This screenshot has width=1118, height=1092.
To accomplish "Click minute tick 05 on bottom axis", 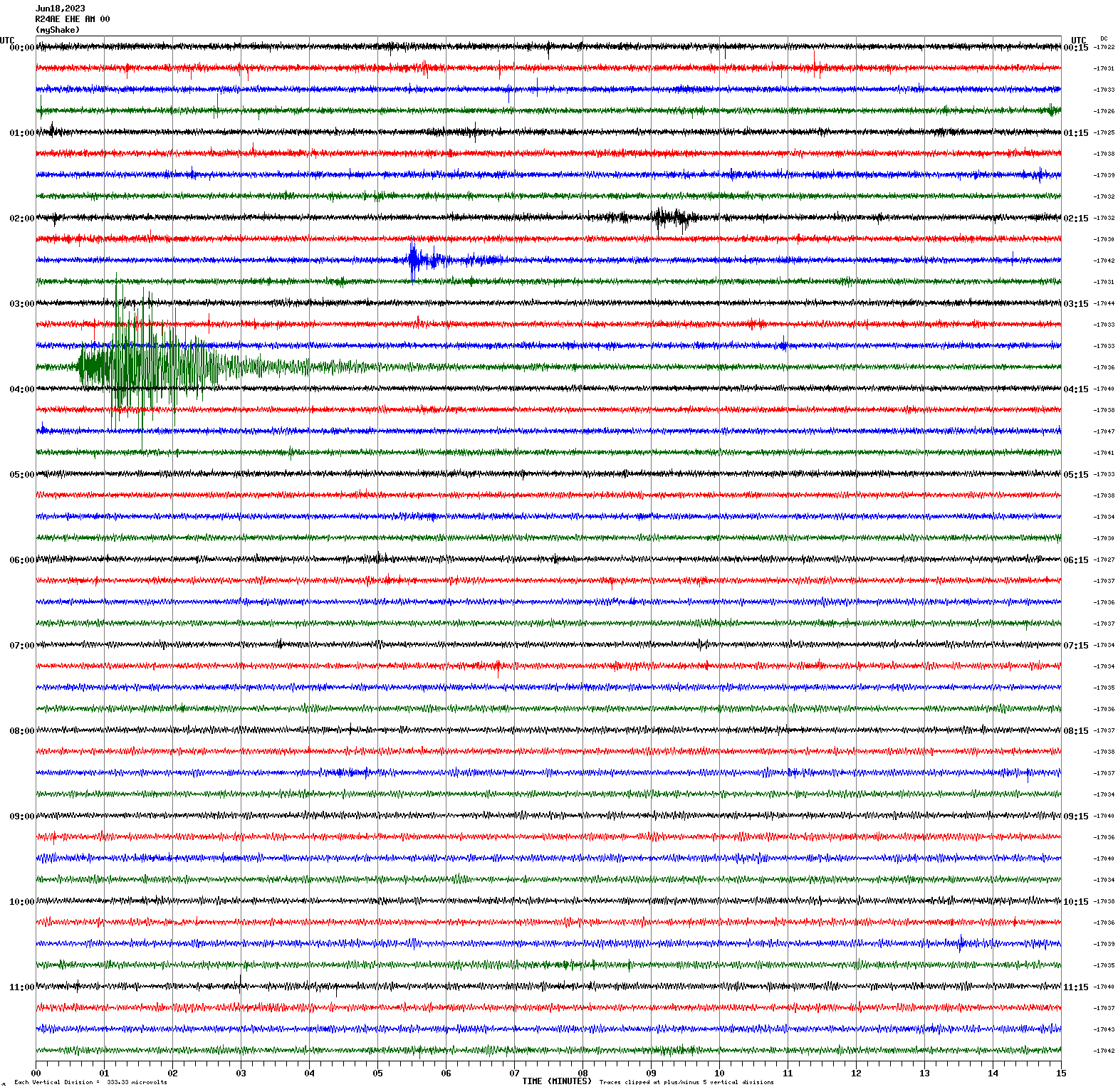I will [377, 1073].
